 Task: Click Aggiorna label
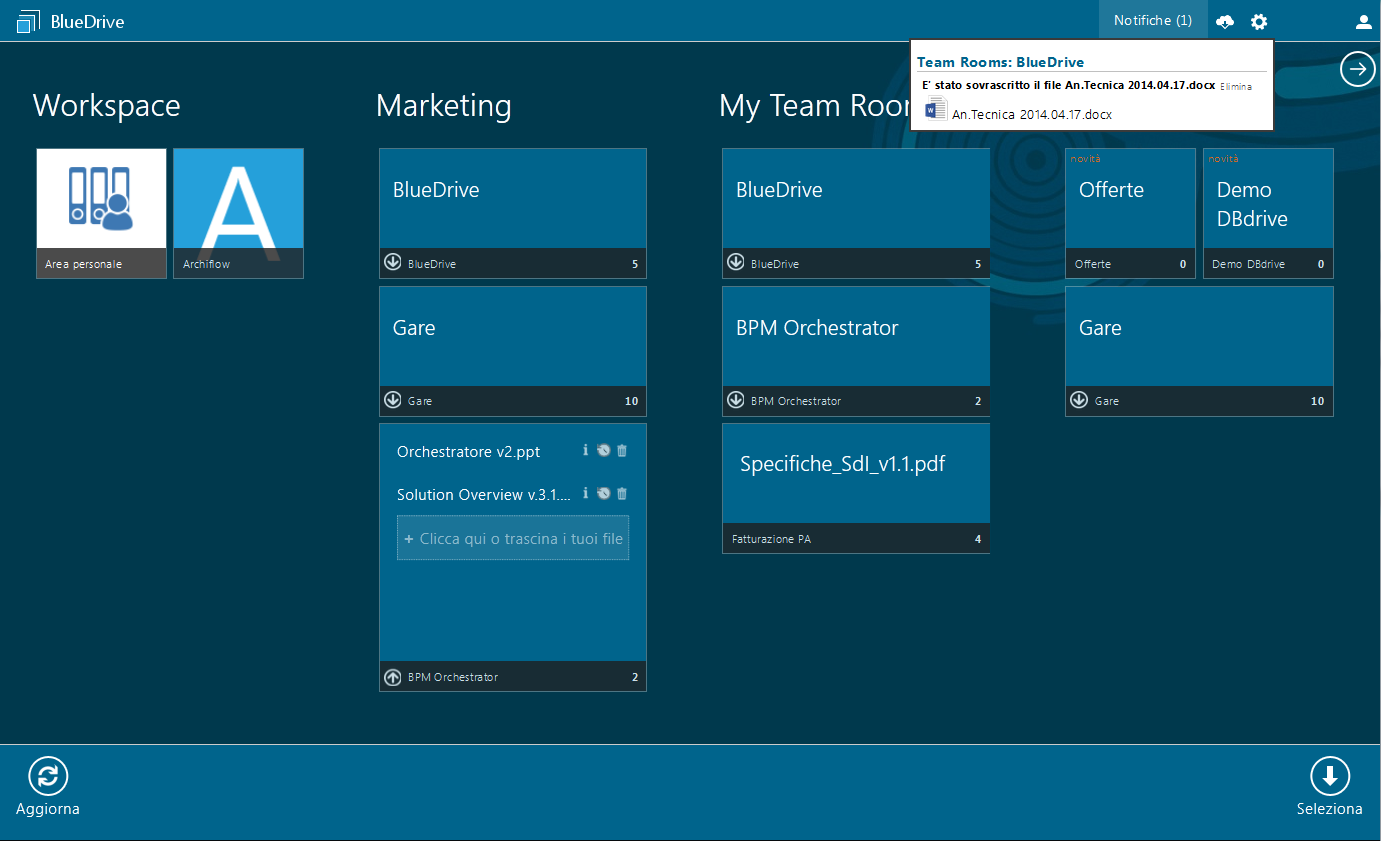pos(48,809)
